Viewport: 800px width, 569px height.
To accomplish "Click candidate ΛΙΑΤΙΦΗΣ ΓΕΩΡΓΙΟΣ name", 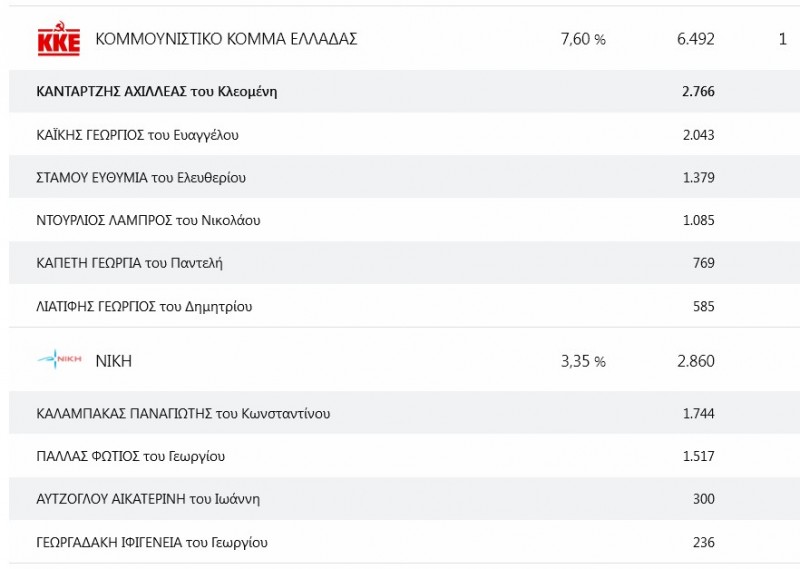I will pyautogui.click(x=144, y=306).
